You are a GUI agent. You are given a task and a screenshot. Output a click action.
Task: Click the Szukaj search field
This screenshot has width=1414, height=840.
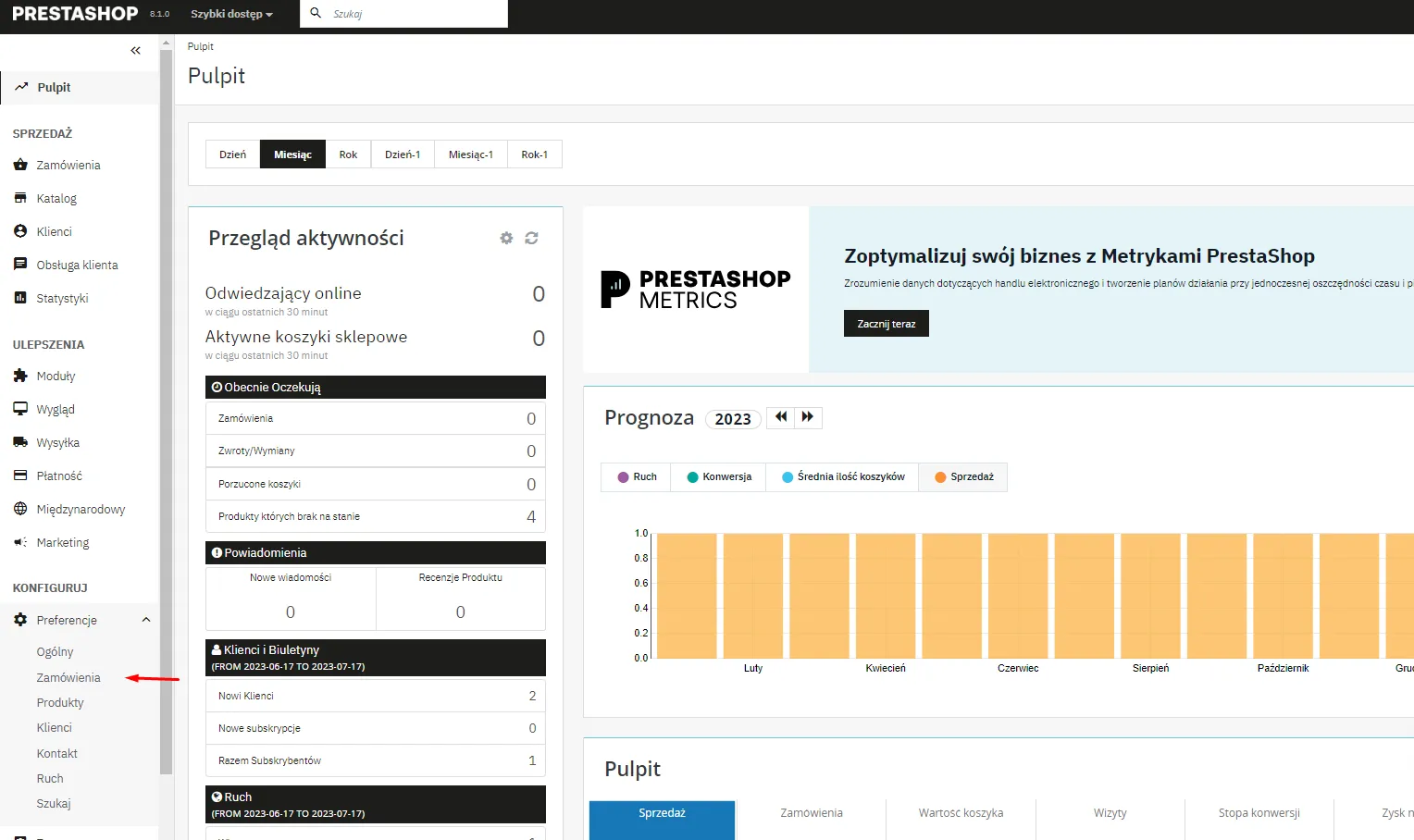tap(412, 14)
